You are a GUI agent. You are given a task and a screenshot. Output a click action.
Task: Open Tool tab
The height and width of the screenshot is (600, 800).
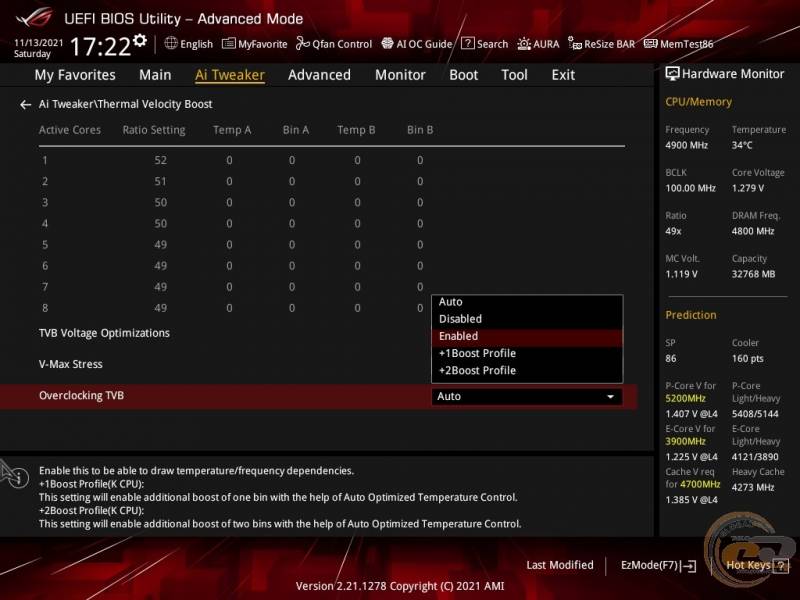coord(514,75)
